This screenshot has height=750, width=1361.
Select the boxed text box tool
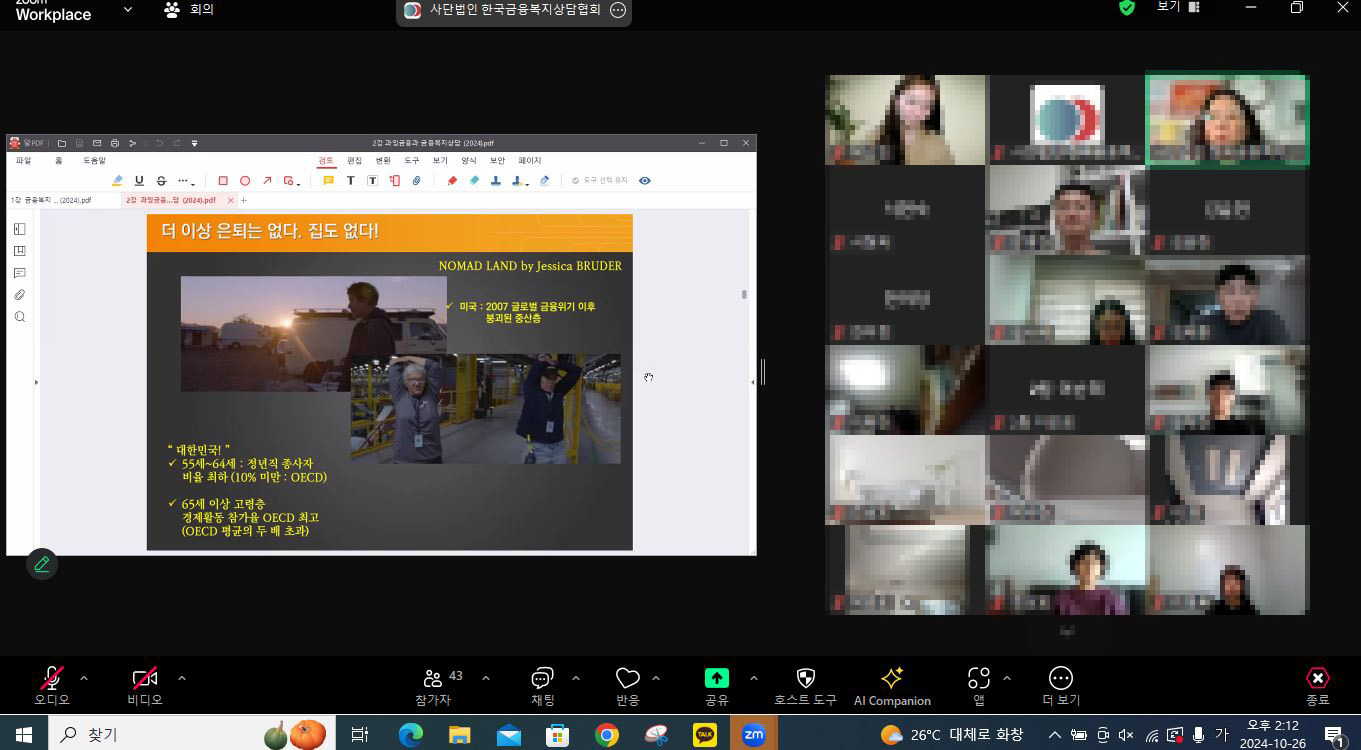(372, 181)
